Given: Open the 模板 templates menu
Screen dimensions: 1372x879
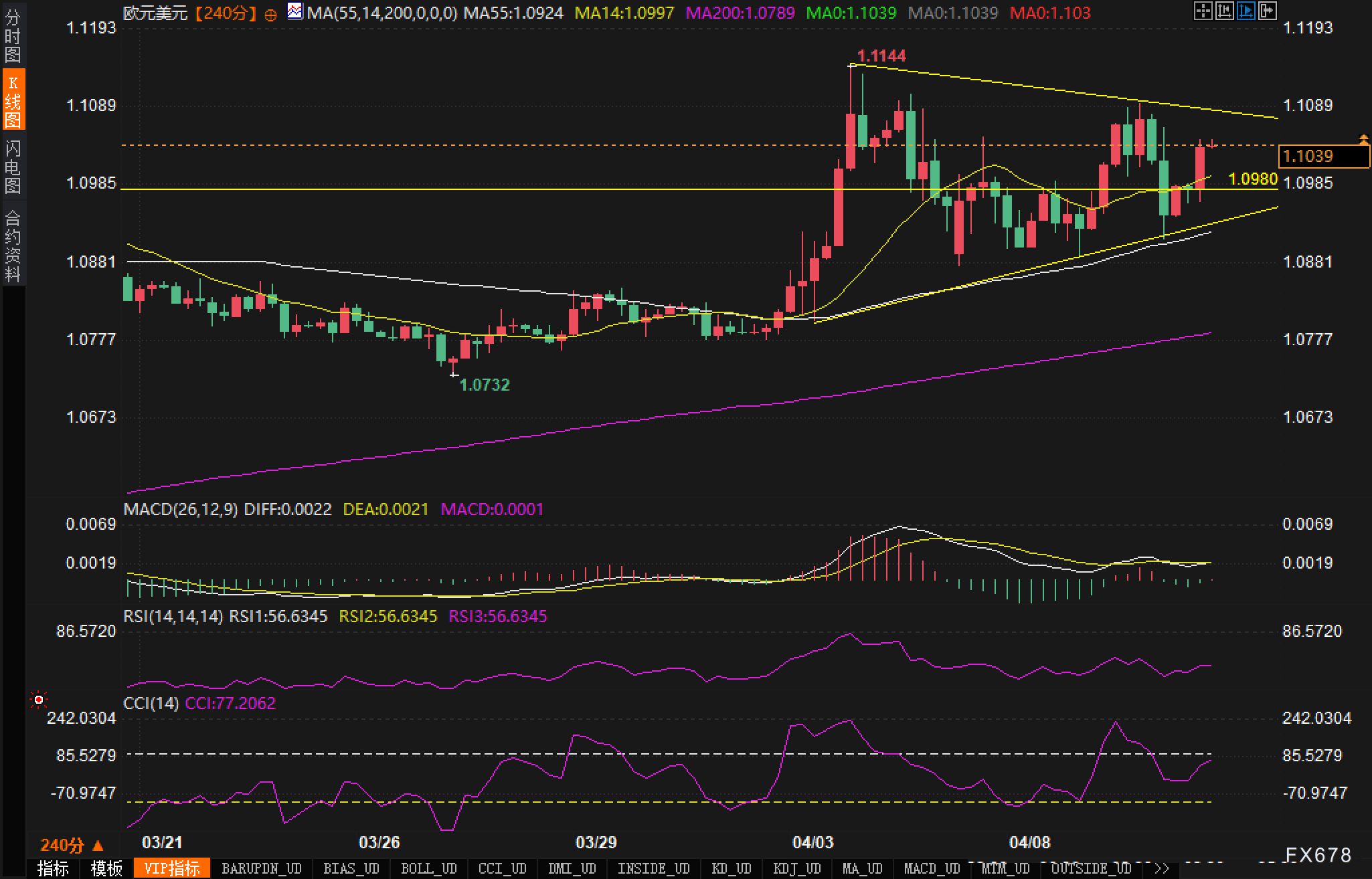Looking at the screenshot, I should [x=106, y=868].
